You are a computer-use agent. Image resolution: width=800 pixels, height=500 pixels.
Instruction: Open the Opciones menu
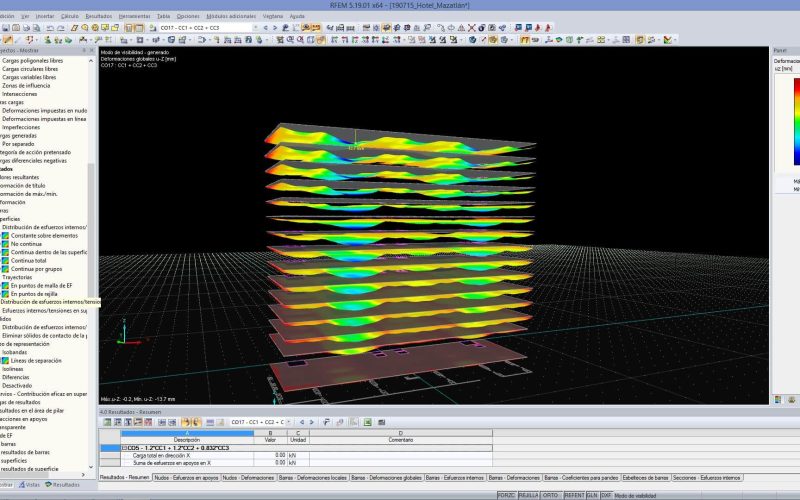(188, 16)
